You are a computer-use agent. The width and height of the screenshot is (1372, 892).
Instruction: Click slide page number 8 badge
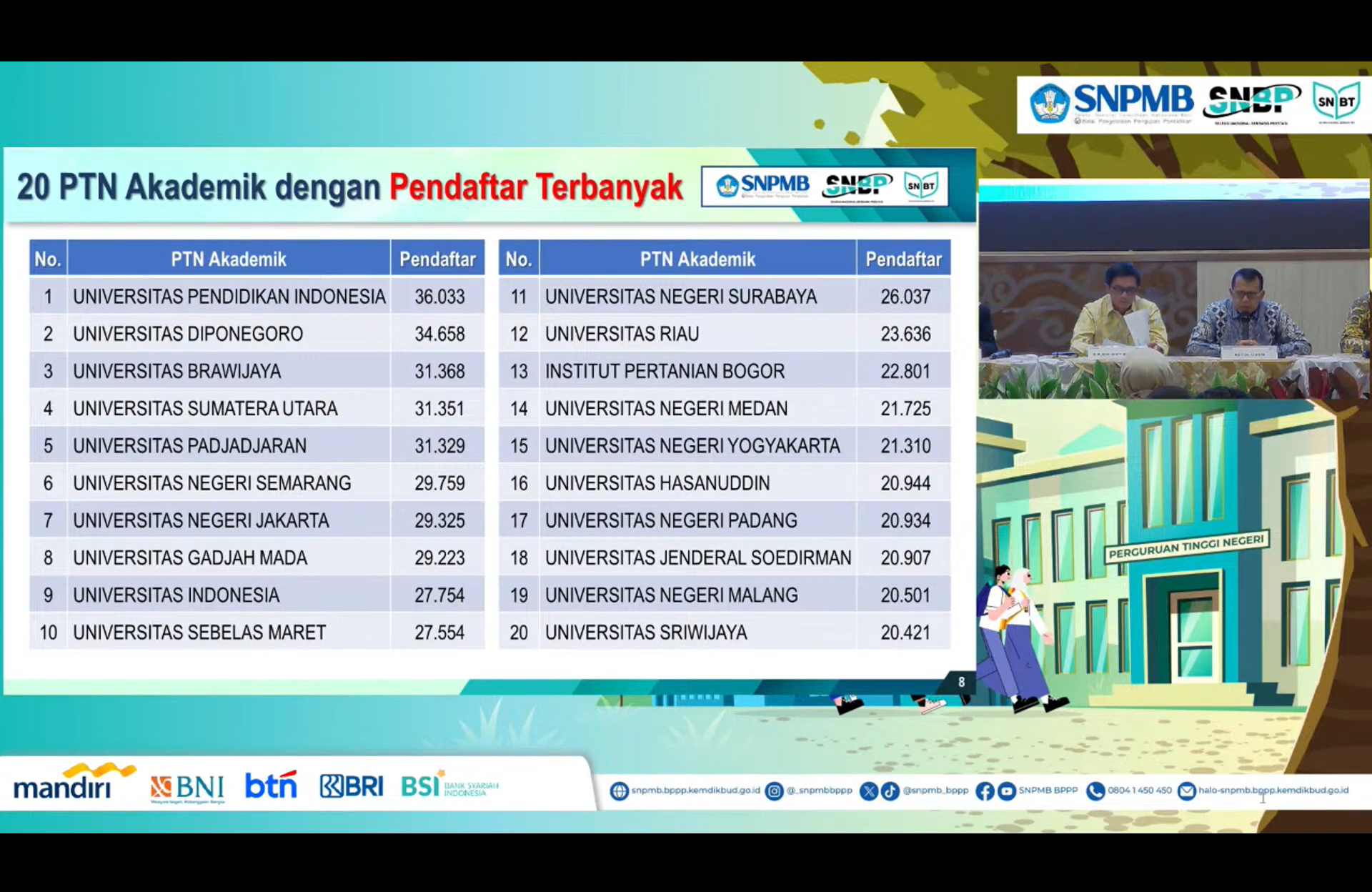pyautogui.click(x=961, y=682)
